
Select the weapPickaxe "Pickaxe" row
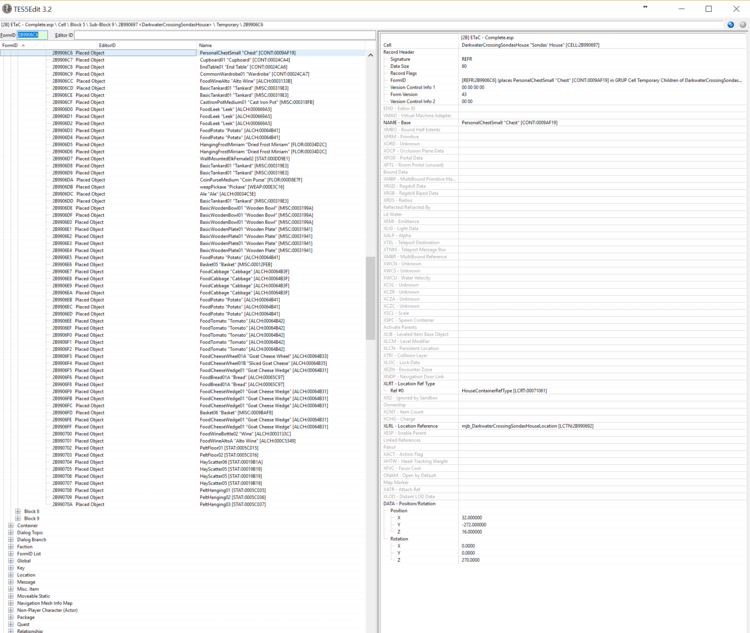click(183, 187)
